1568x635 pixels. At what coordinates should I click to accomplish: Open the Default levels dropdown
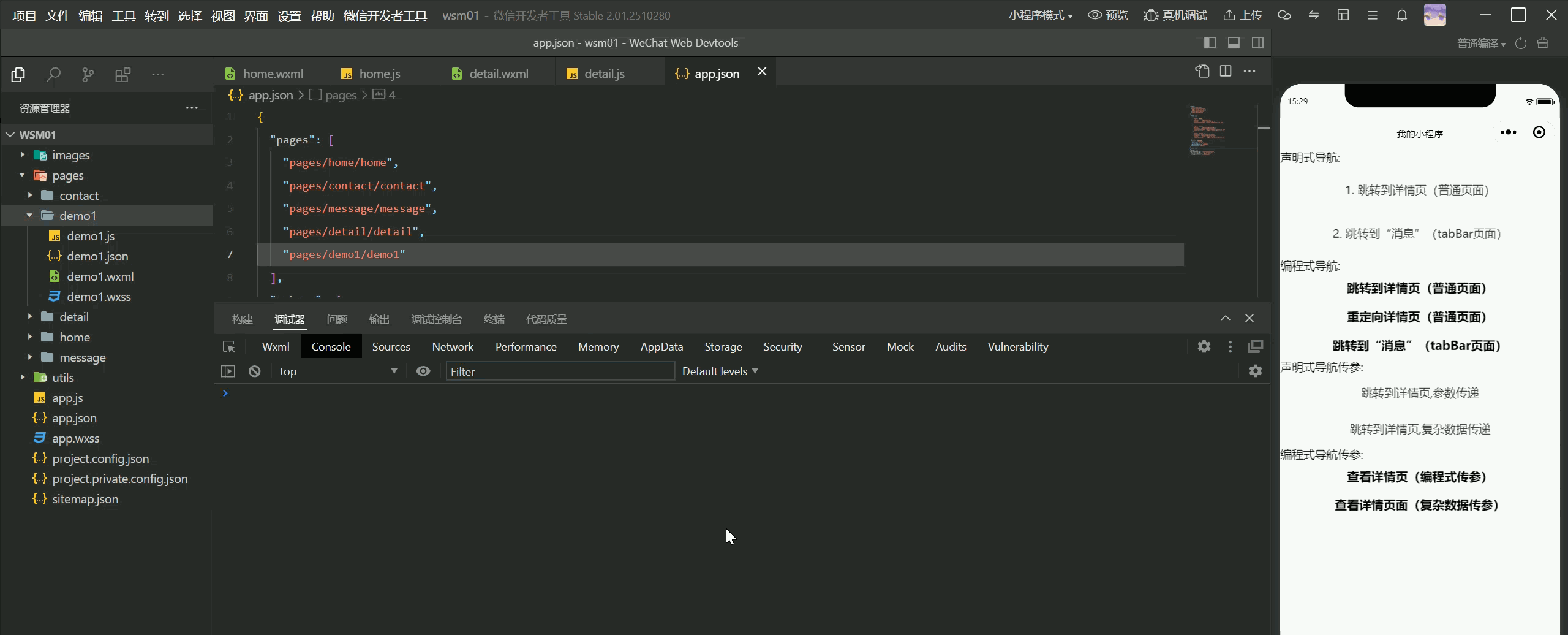click(x=720, y=371)
